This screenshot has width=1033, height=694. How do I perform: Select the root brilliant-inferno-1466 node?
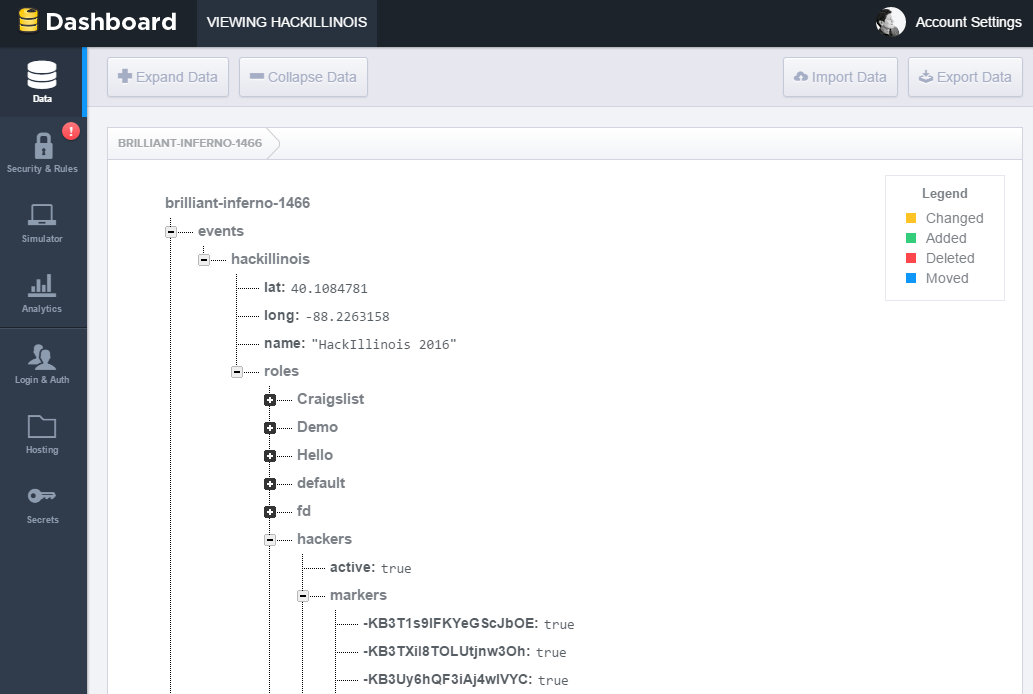(x=237, y=203)
